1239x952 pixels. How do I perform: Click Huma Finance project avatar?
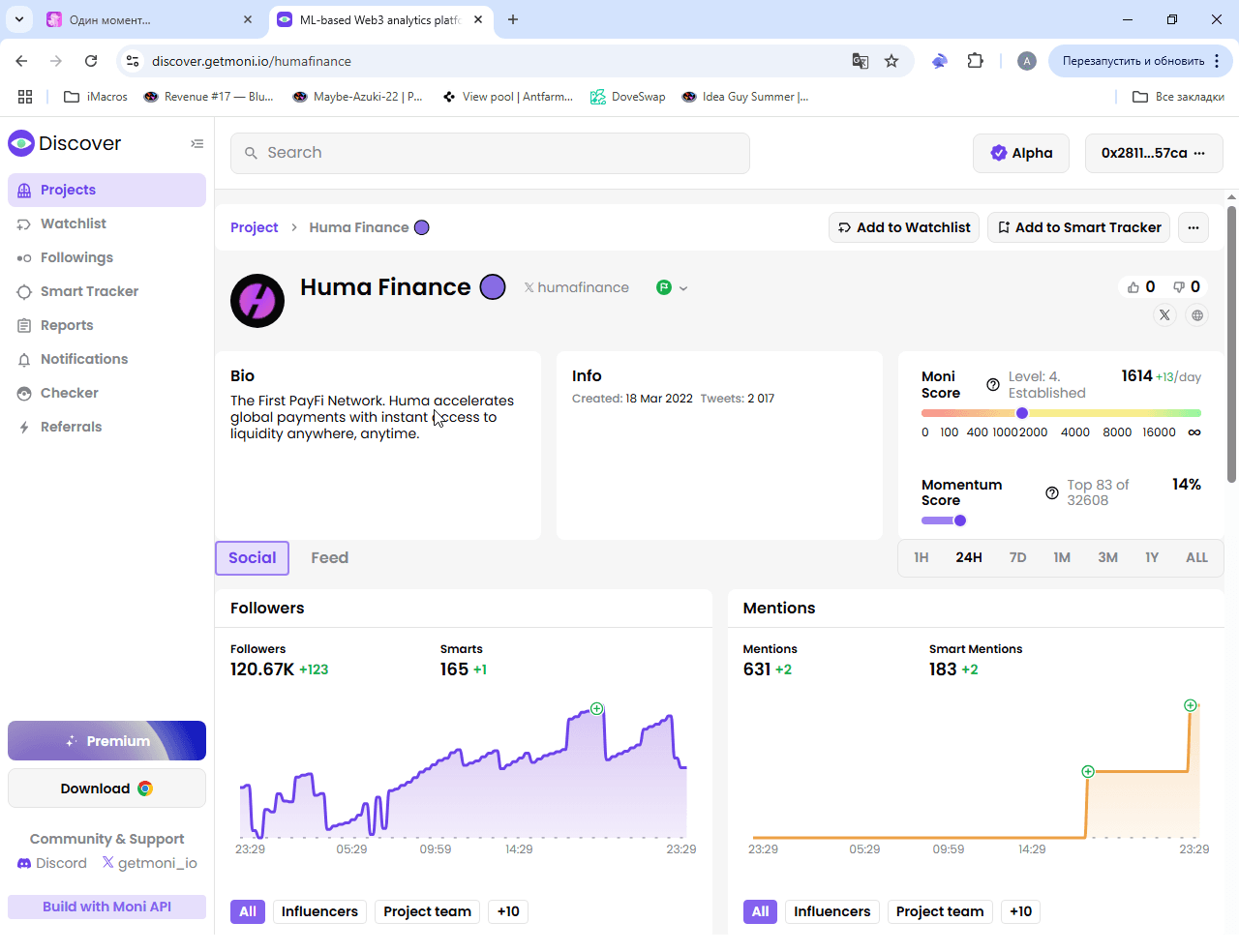click(x=257, y=301)
